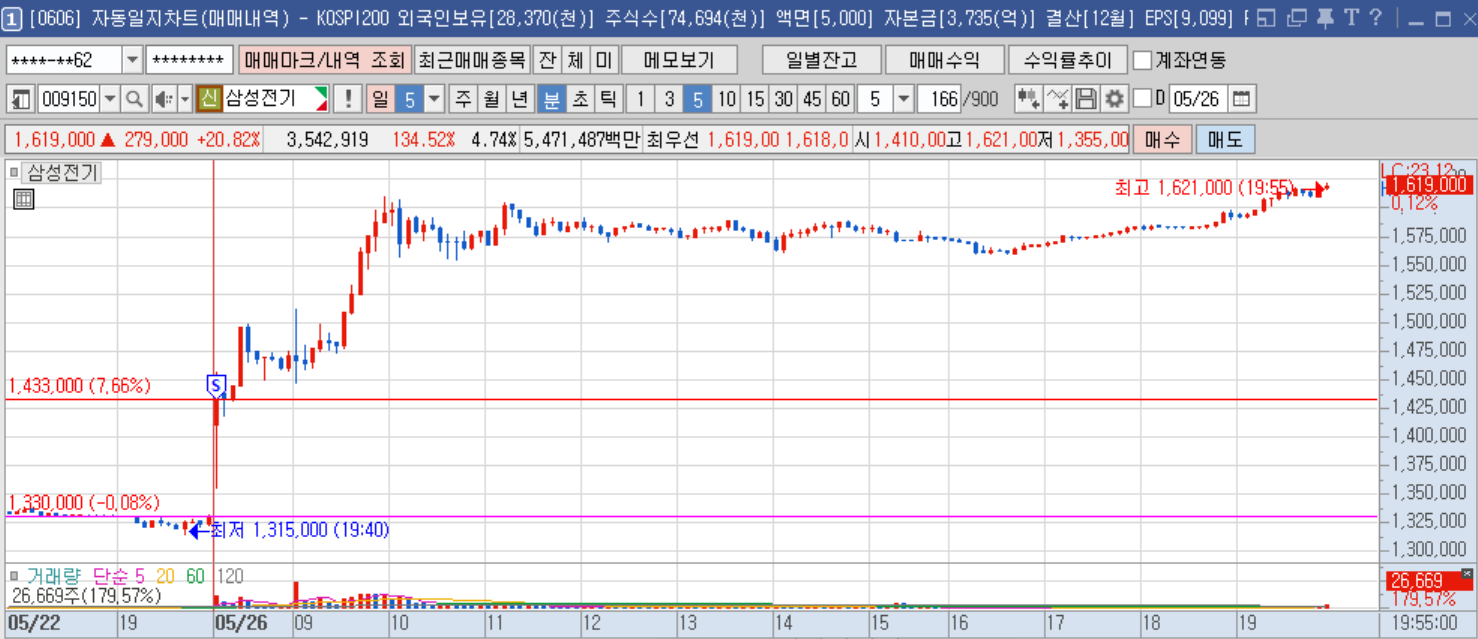Select the 체 tab button

coord(575,60)
